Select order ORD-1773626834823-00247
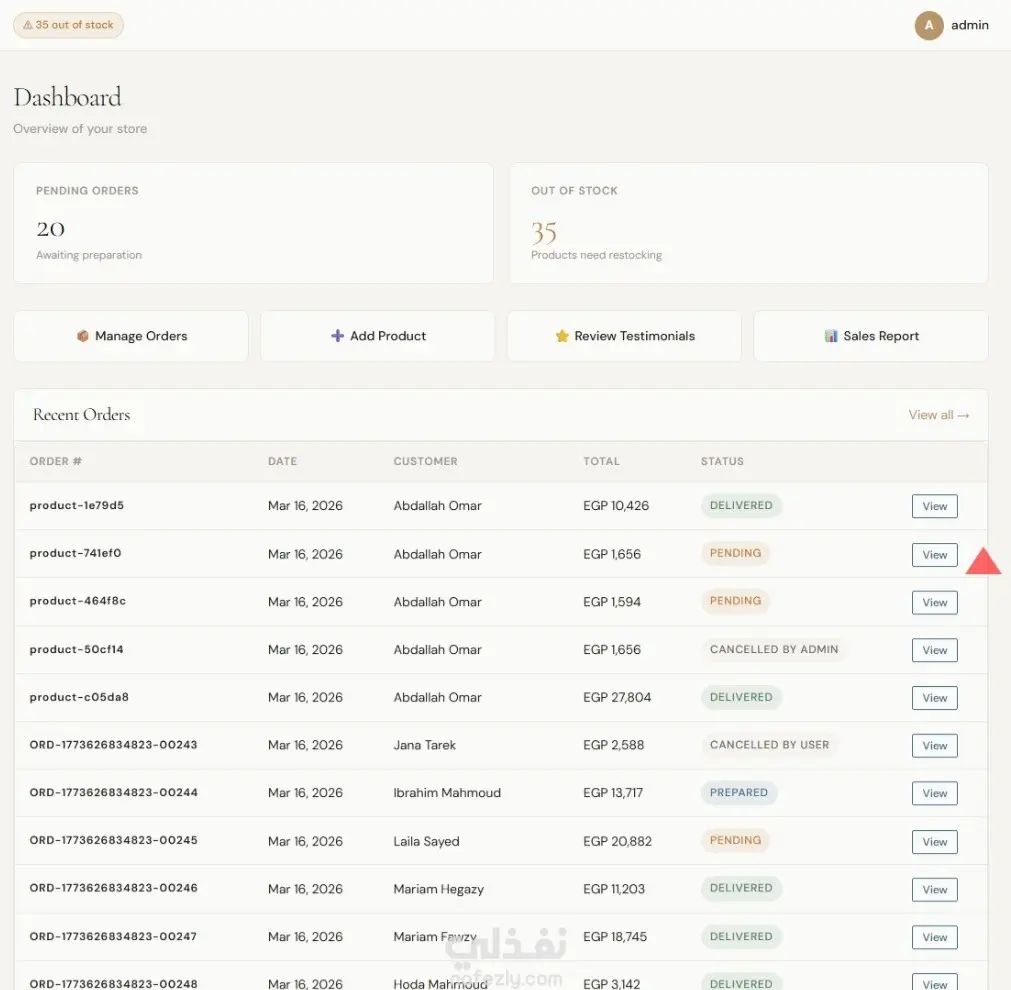Viewport: 1011px width, 990px height. [x=113, y=936]
